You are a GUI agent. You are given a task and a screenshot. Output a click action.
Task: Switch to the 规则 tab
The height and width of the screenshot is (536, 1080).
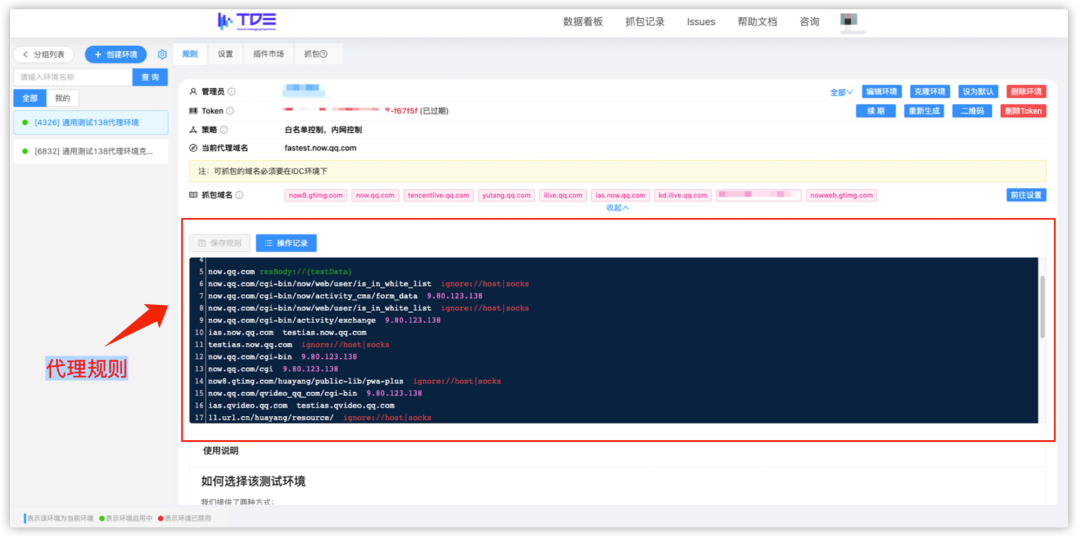[x=189, y=54]
